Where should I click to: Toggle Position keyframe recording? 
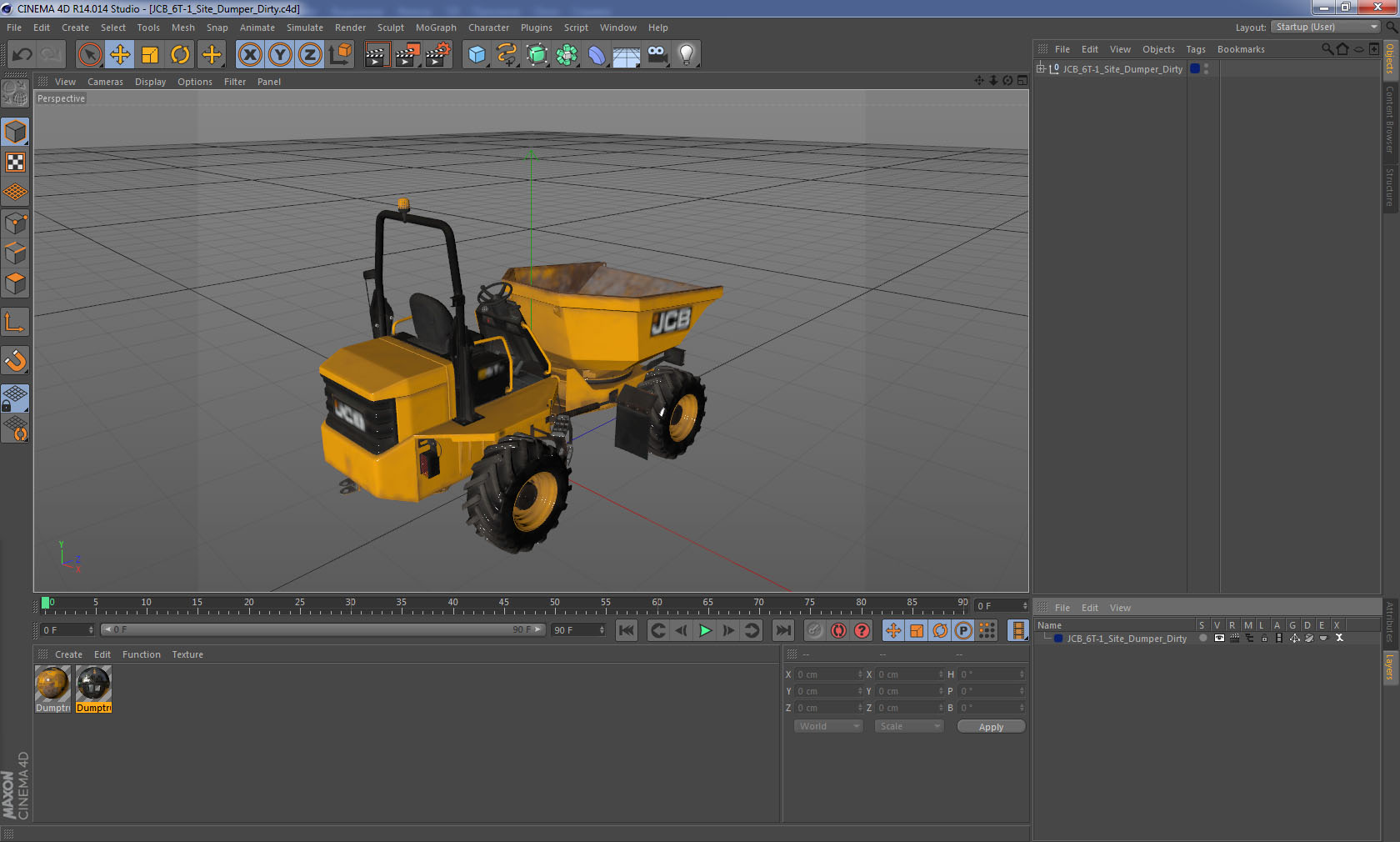tap(893, 630)
